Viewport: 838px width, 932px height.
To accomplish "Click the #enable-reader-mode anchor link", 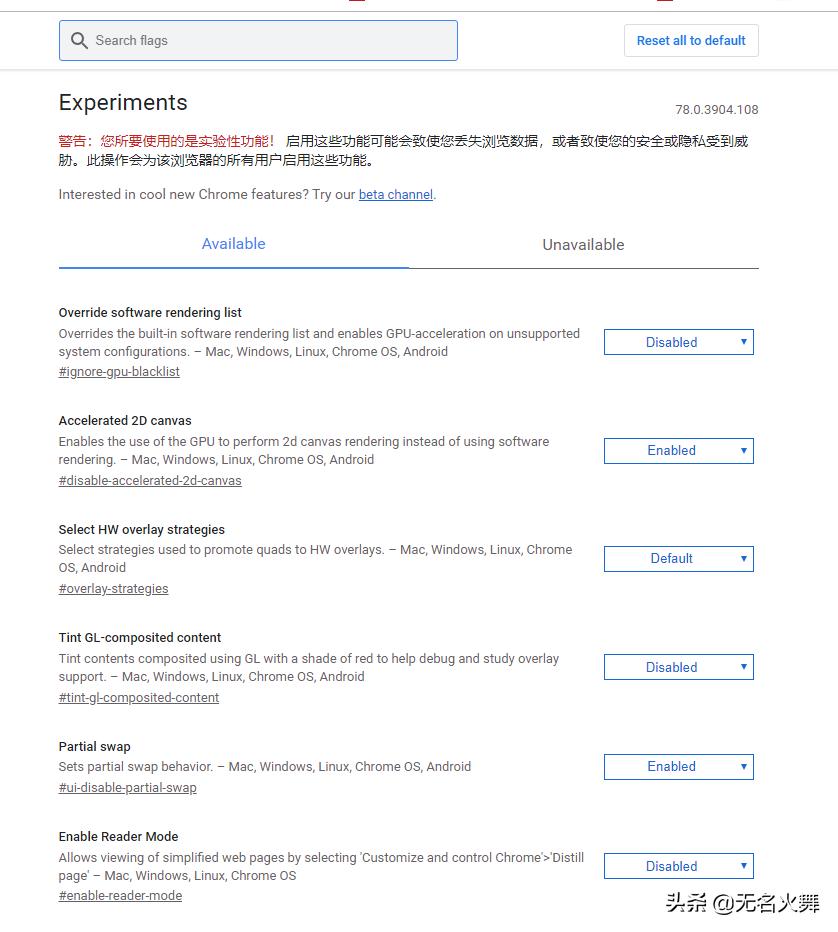I will 120,896.
